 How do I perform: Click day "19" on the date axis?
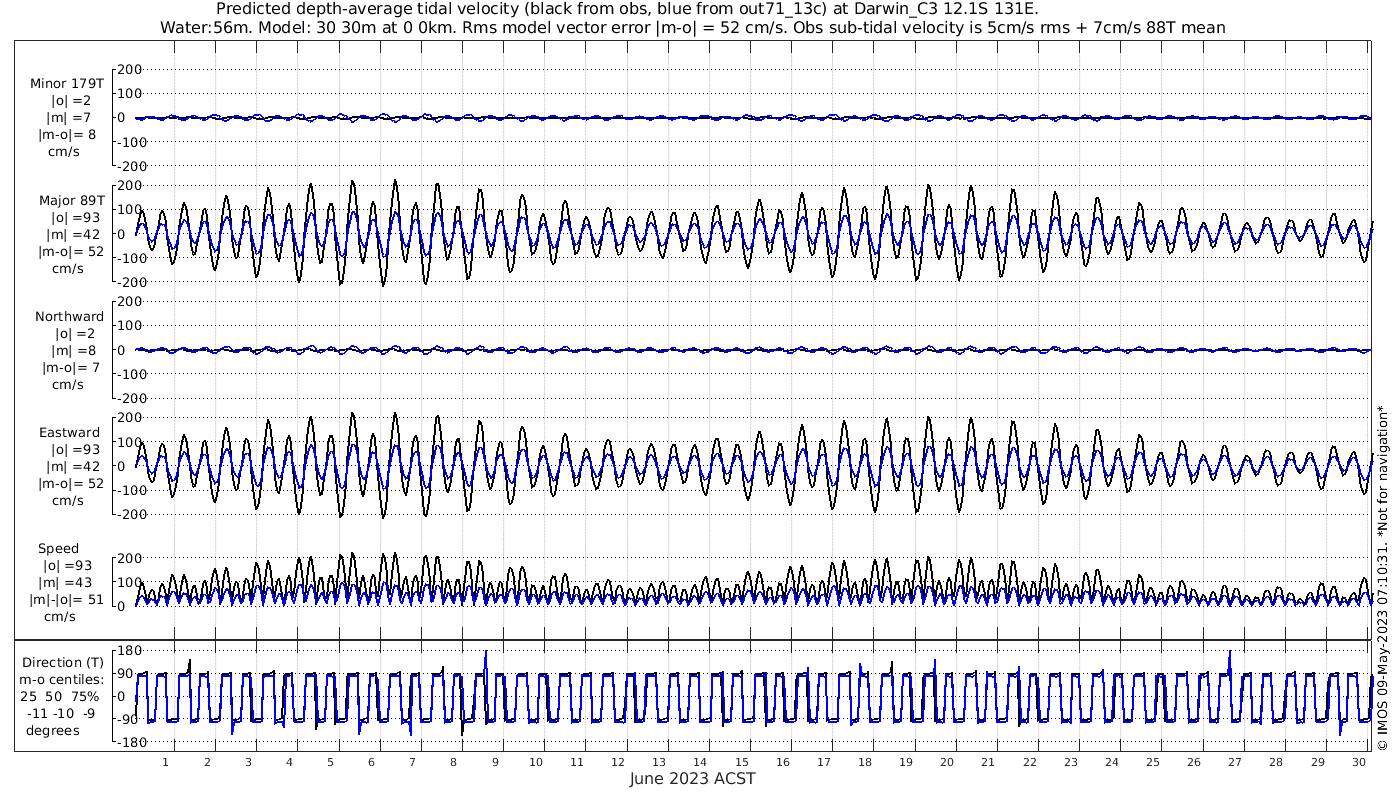coord(906,762)
